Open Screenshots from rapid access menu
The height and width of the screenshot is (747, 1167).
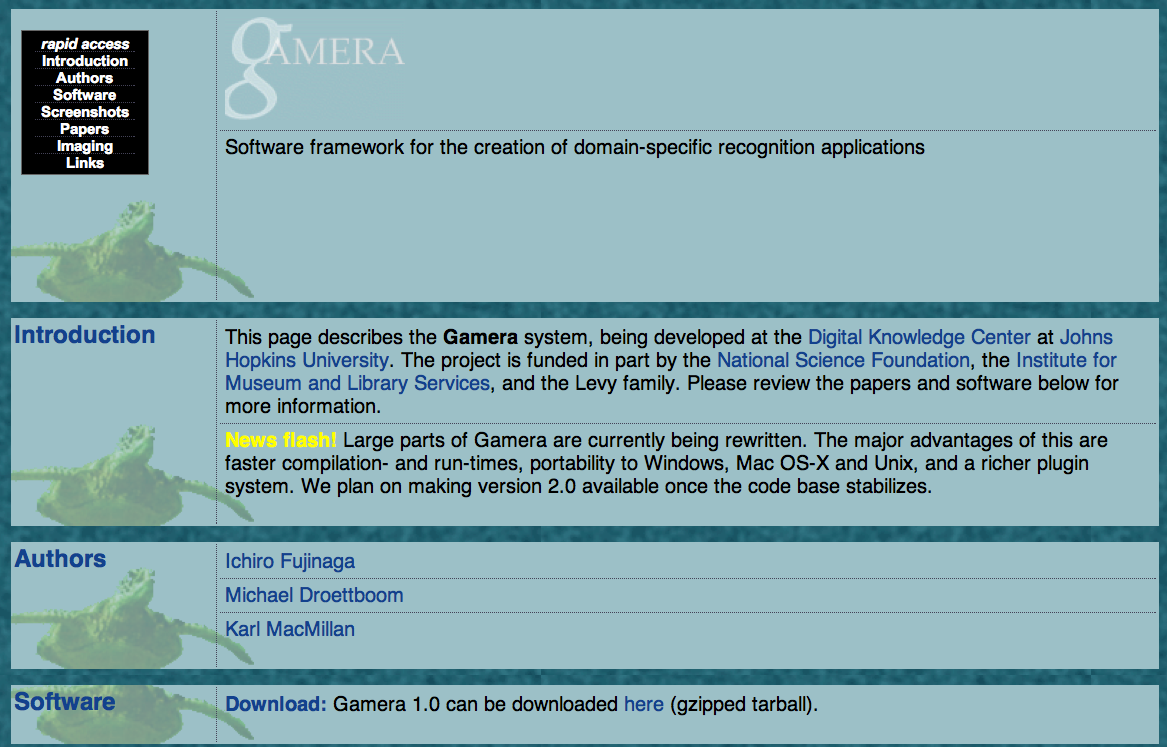(x=85, y=112)
